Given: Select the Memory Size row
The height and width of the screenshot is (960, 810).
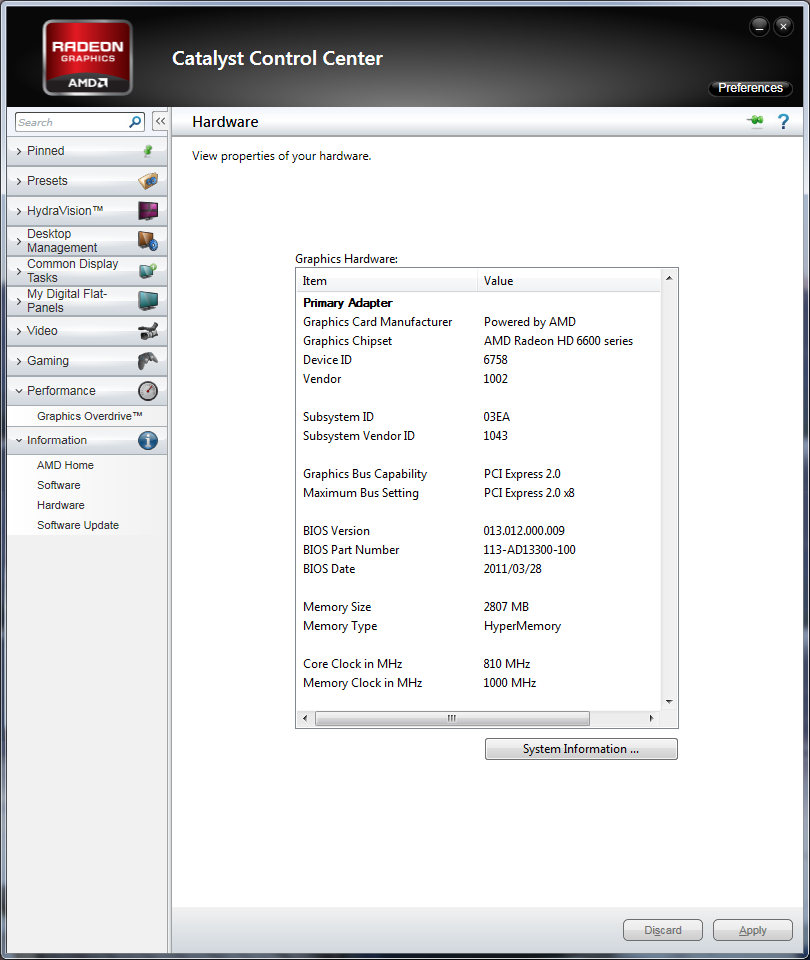Looking at the screenshot, I should (478, 607).
